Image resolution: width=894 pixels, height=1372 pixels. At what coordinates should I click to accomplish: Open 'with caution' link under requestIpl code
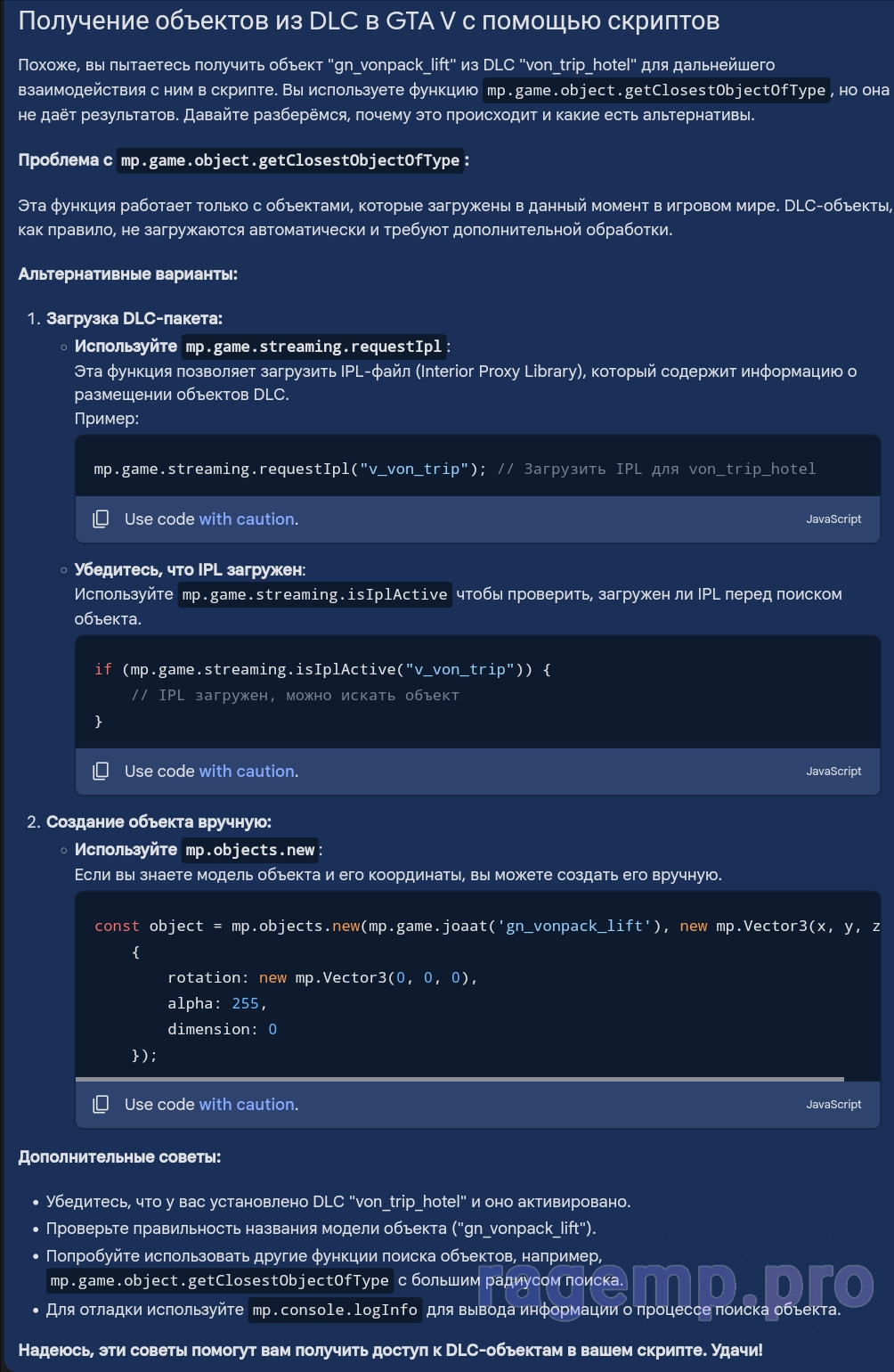(x=248, y=519)
